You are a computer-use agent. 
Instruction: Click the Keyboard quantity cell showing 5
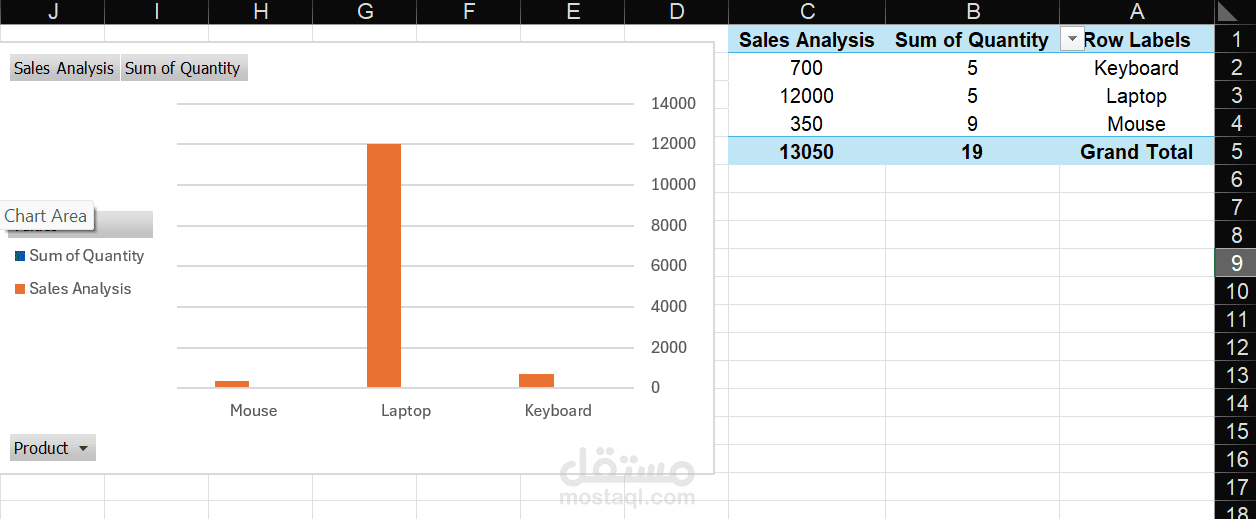(972, 68)
